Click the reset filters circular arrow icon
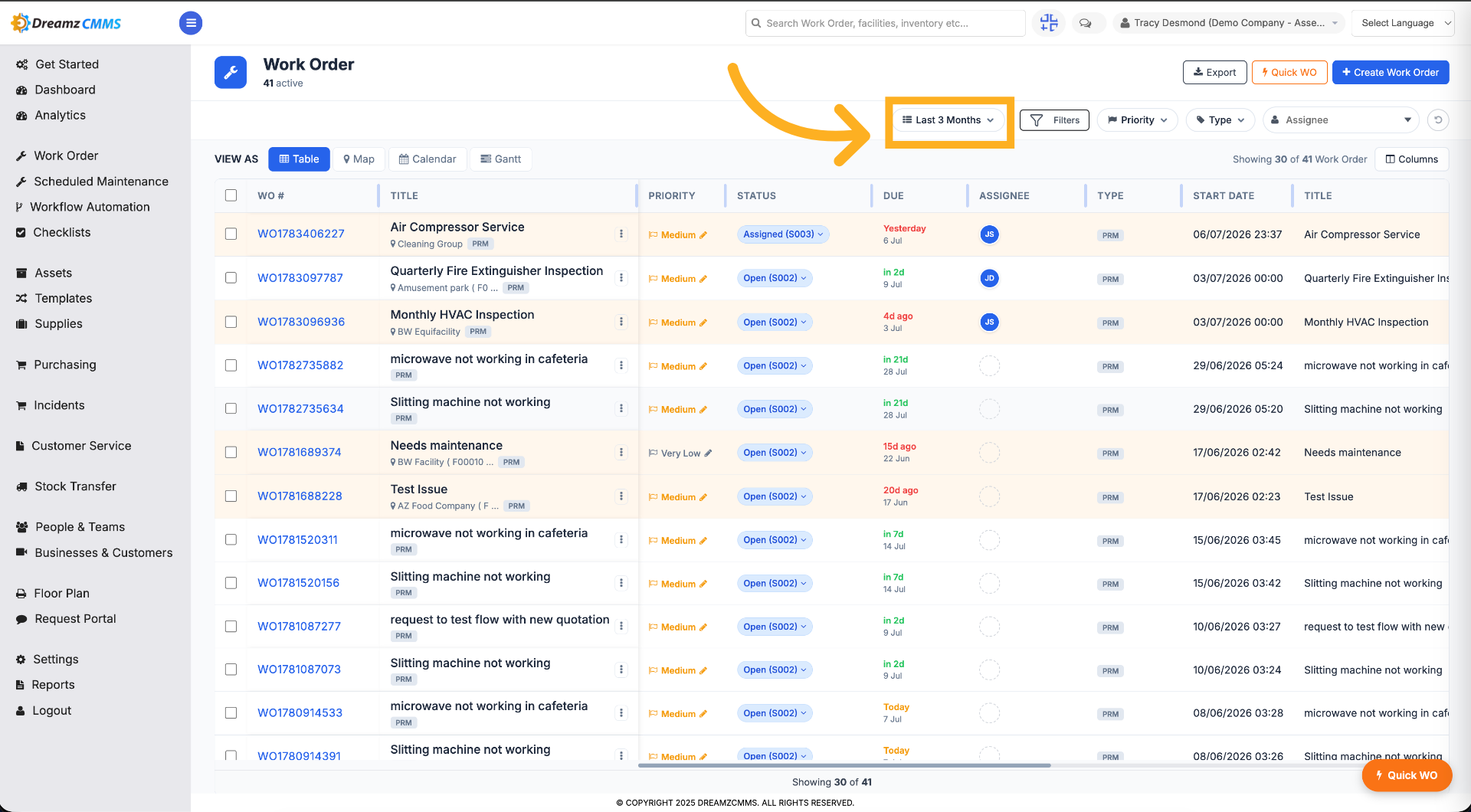 [1438, 120]
